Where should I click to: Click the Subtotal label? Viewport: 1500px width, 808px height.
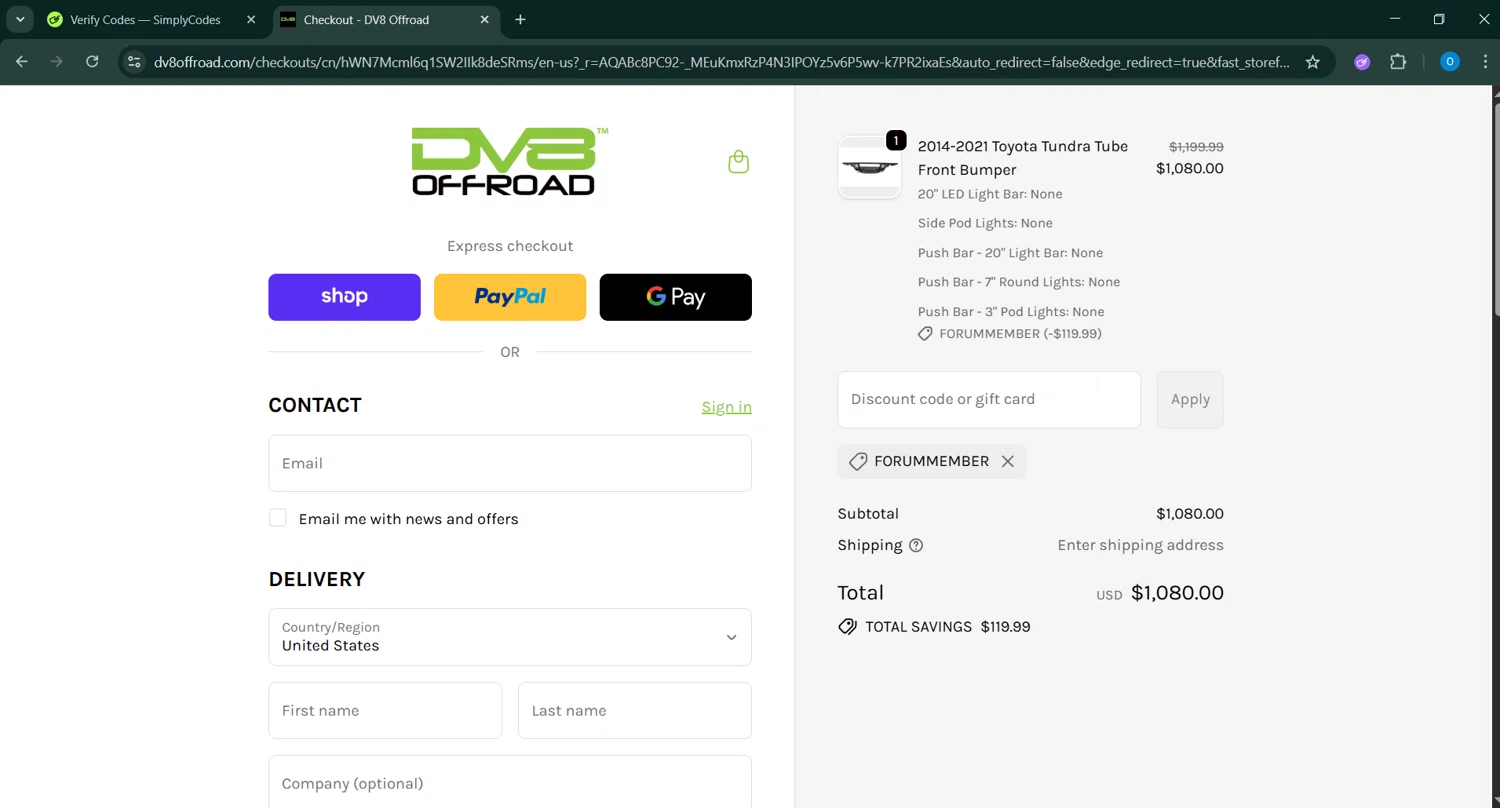pyautogui.click(x=868, y=514)
